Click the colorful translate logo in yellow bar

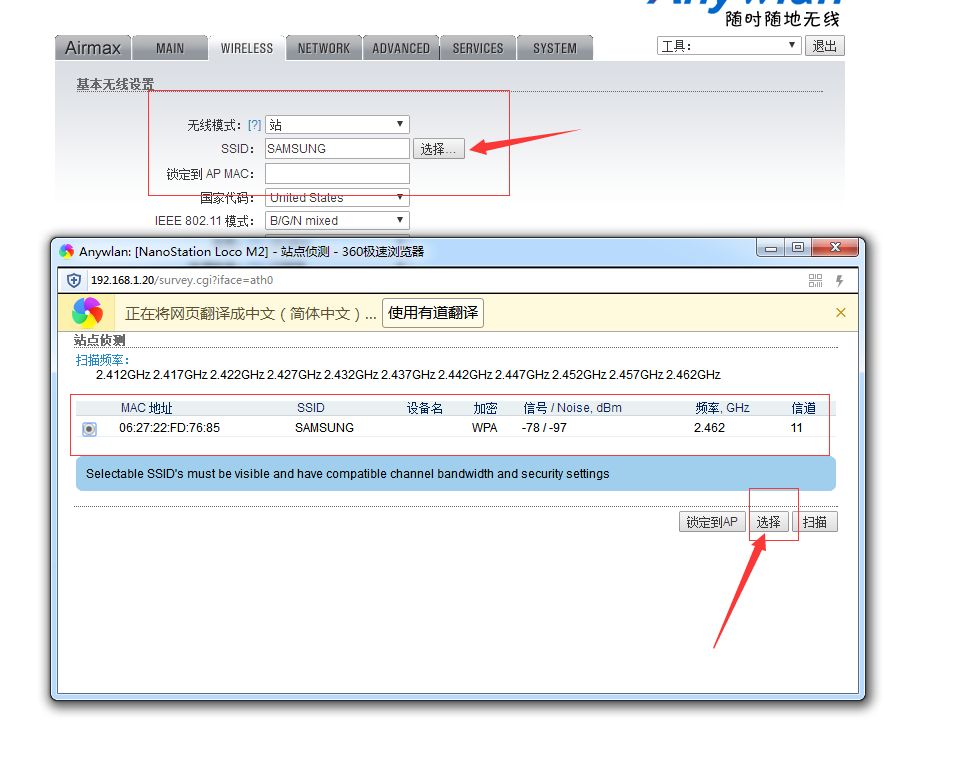coord(87,313)
